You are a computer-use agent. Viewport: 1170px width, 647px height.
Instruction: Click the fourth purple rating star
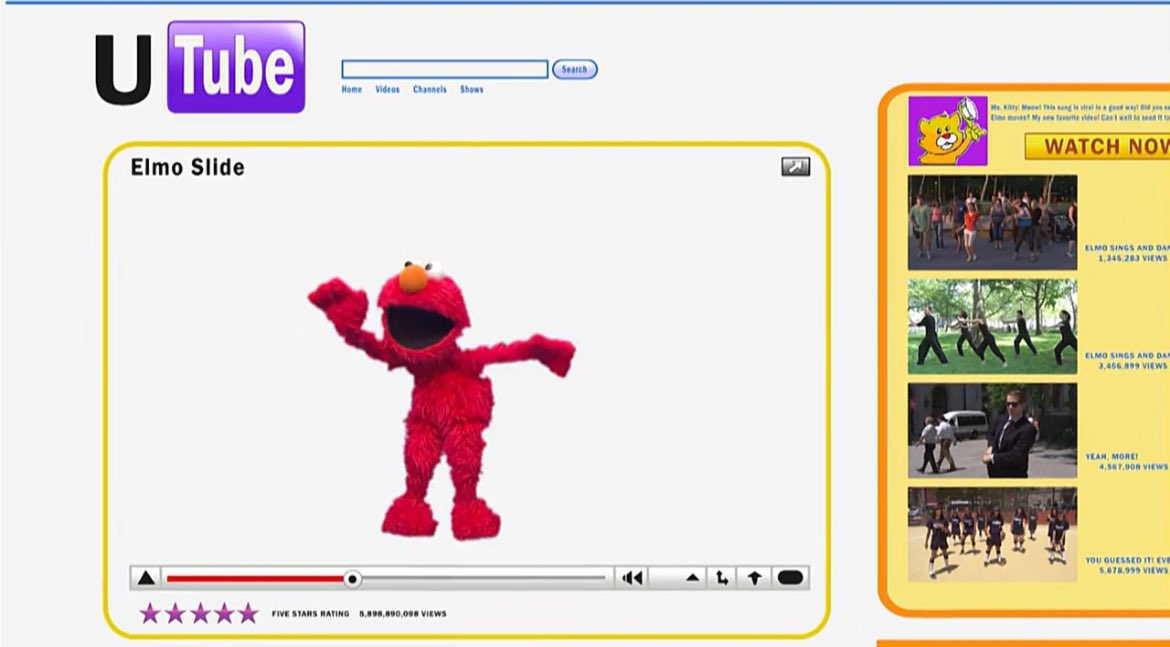coord(224,613)
